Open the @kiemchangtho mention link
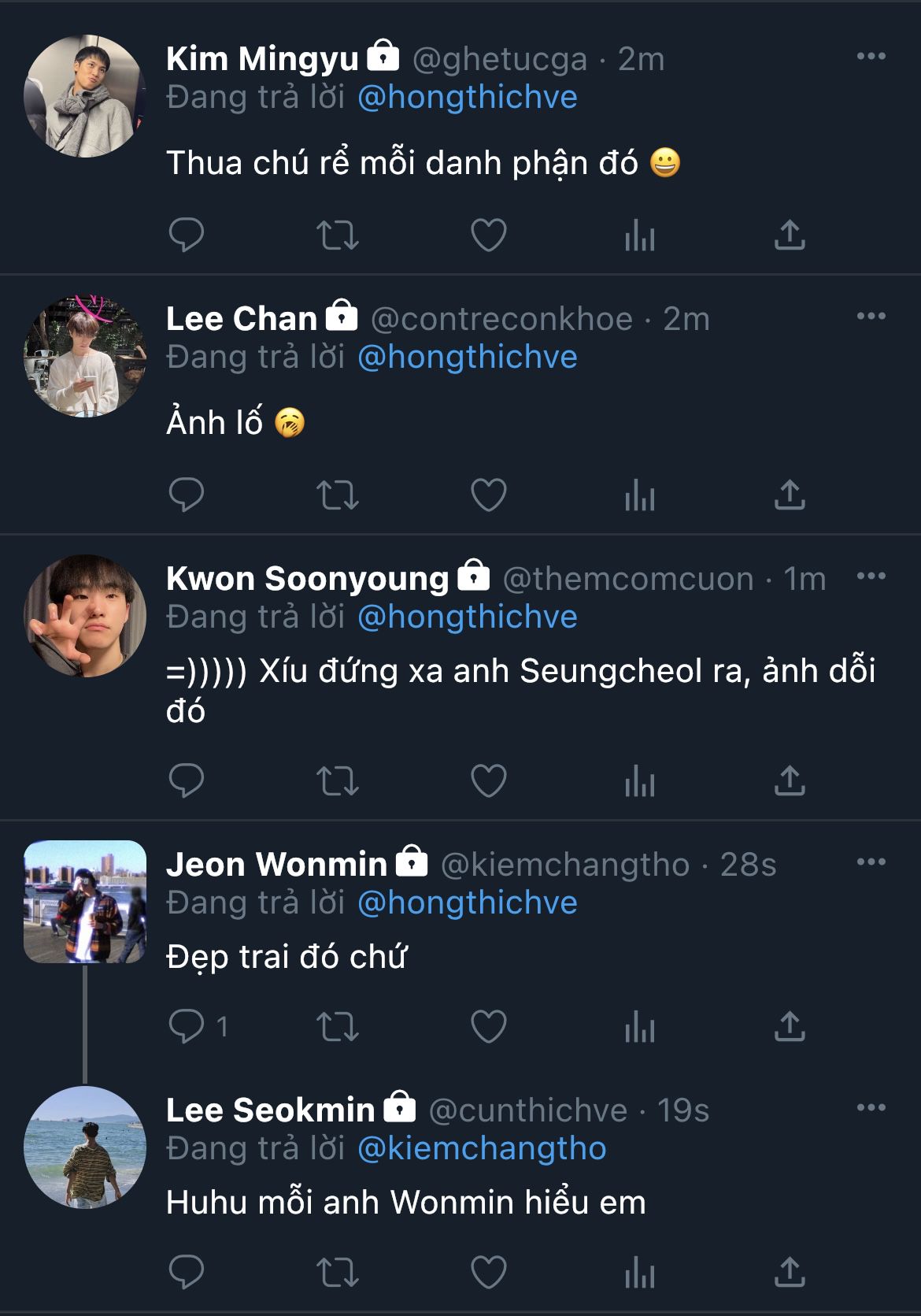The image size is (921, 1316). [482, 1149]
